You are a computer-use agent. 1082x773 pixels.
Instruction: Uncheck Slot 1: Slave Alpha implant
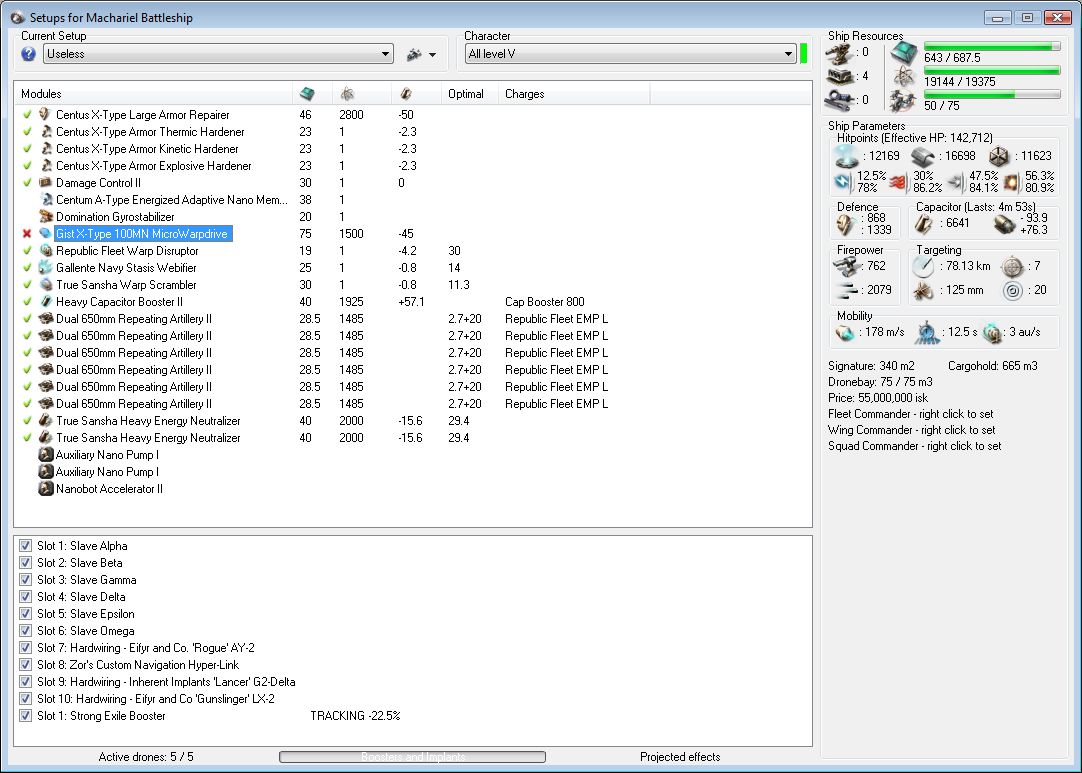click(x=26, y=546)
